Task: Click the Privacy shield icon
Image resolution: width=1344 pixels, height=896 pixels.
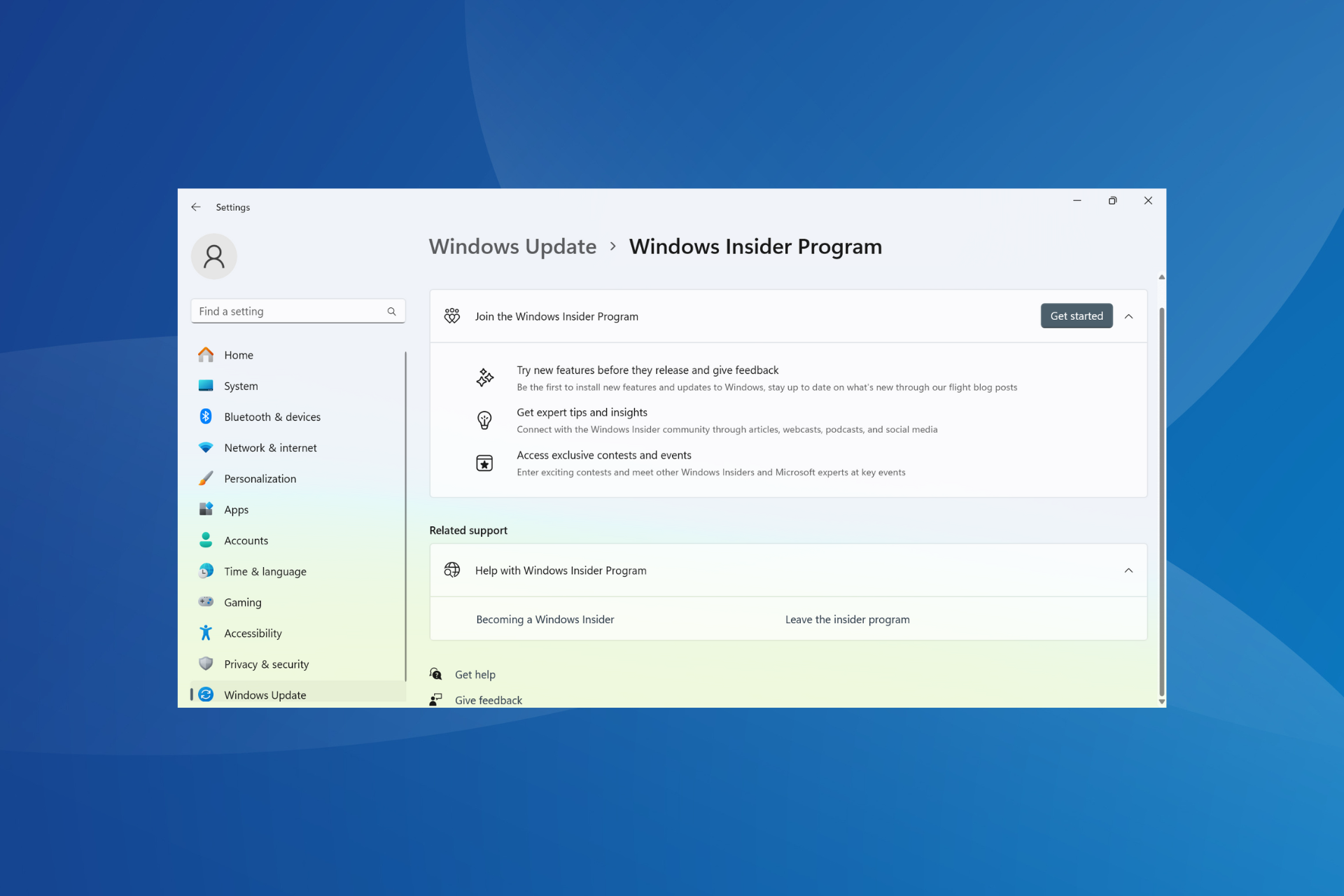Action: point(206,664)
